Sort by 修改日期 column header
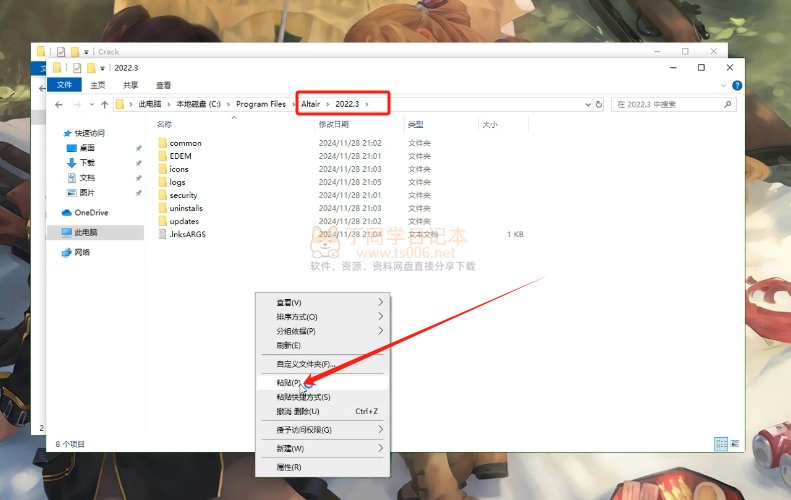 [x=333, y=124]
